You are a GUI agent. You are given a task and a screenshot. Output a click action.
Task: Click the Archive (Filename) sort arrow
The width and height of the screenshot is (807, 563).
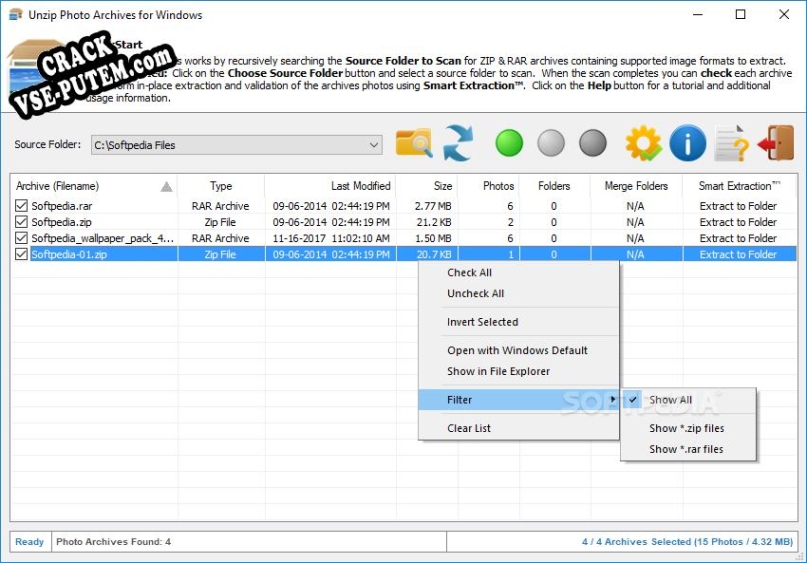(x=166, y=186)
